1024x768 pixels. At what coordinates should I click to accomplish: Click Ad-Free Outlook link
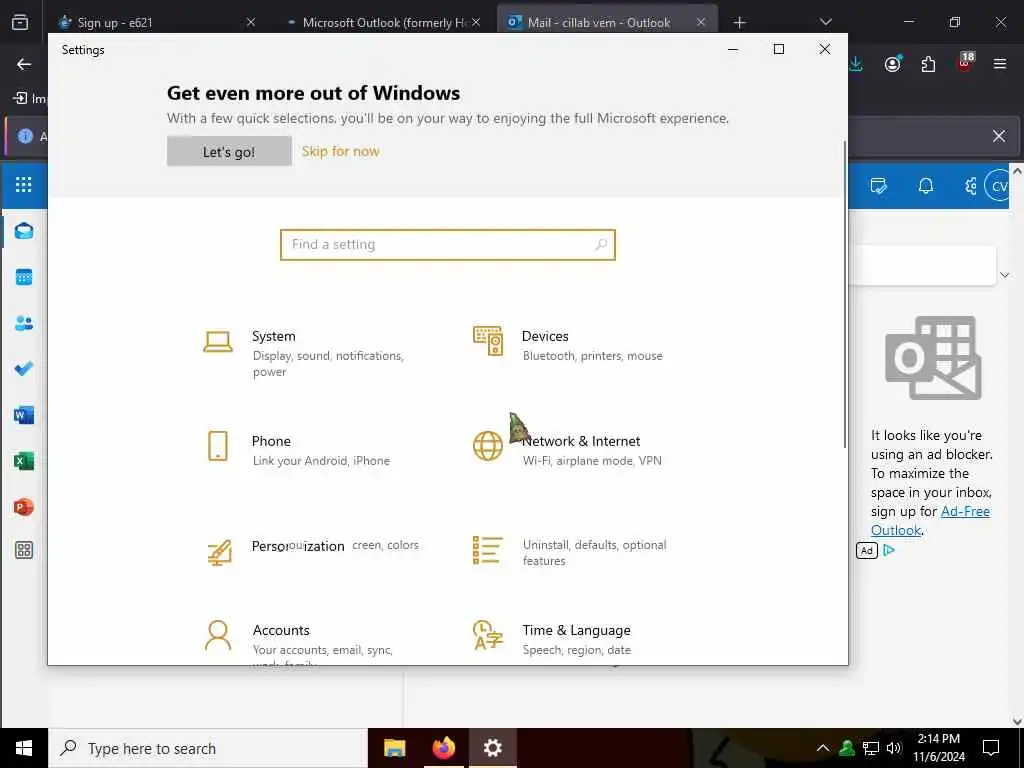(931, 520)
